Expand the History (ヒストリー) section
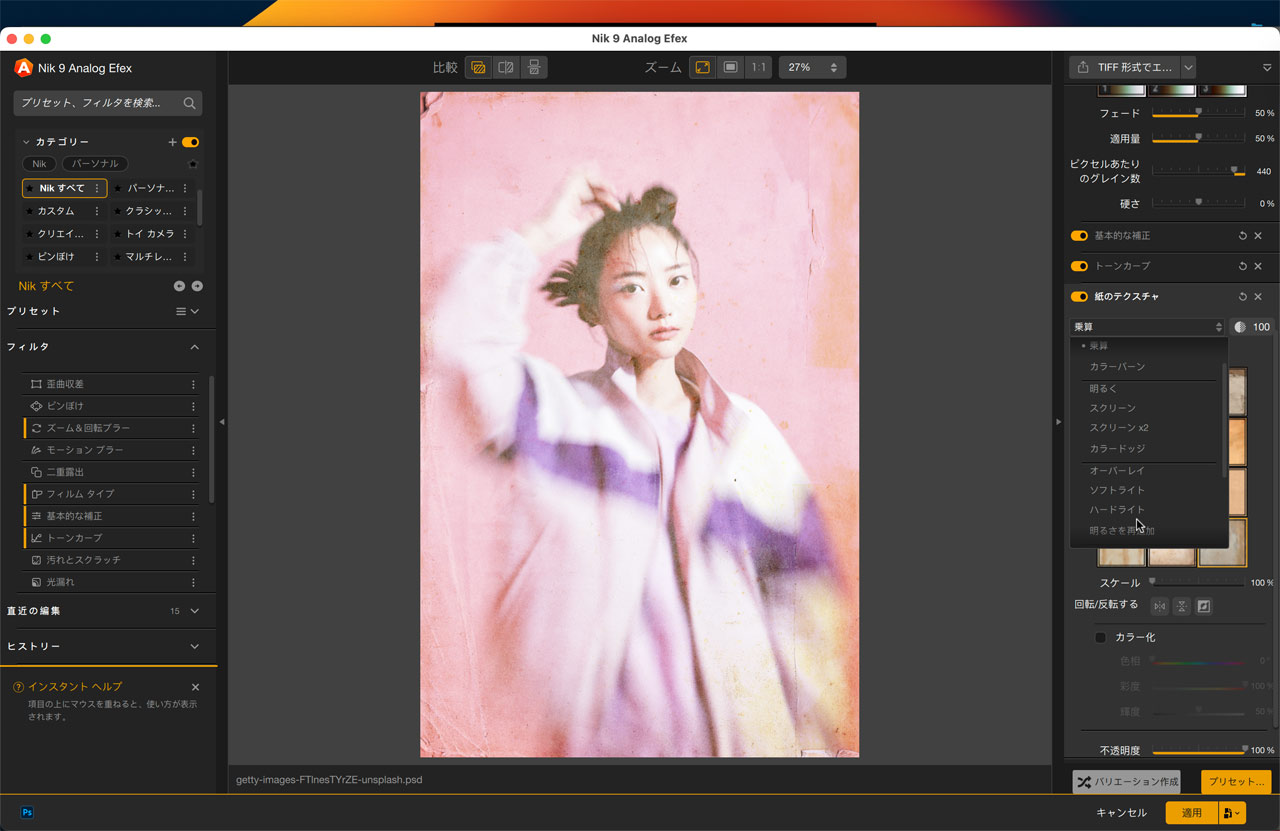 pos(195,646)
